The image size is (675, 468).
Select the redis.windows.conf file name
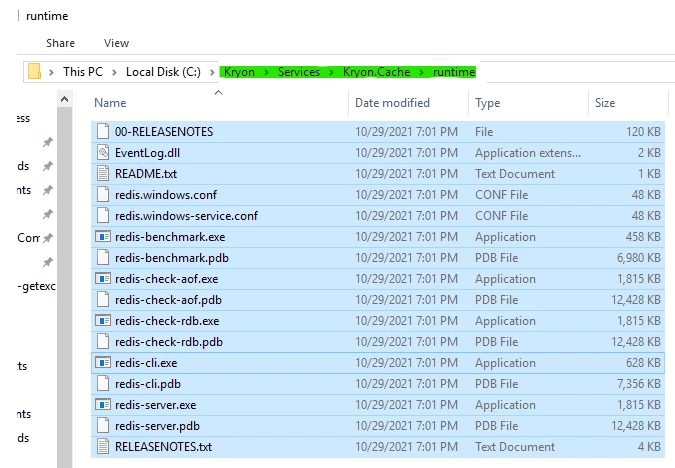(166, 195)
